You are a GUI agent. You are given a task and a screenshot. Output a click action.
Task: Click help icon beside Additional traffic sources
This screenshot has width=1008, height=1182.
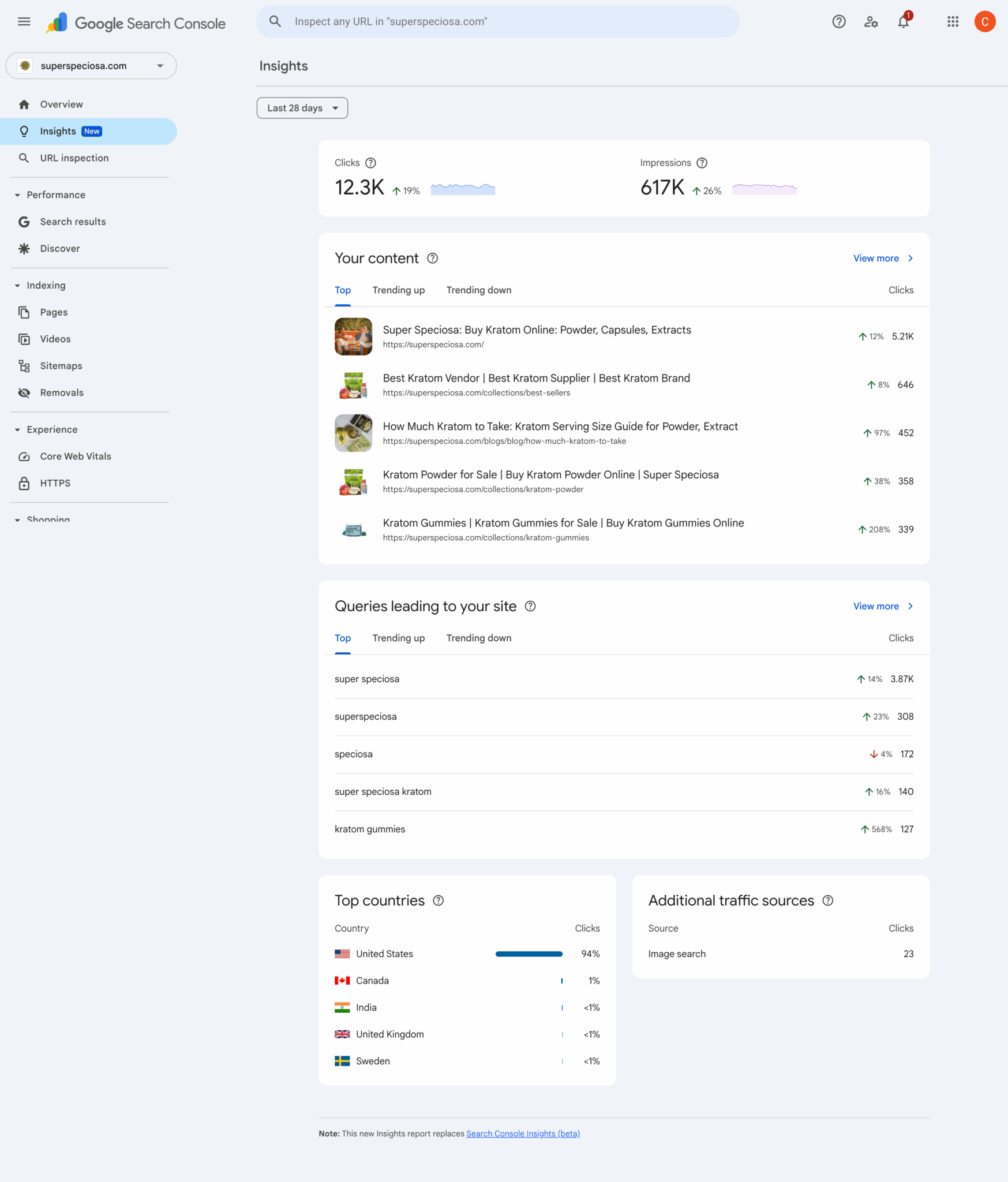828,901
